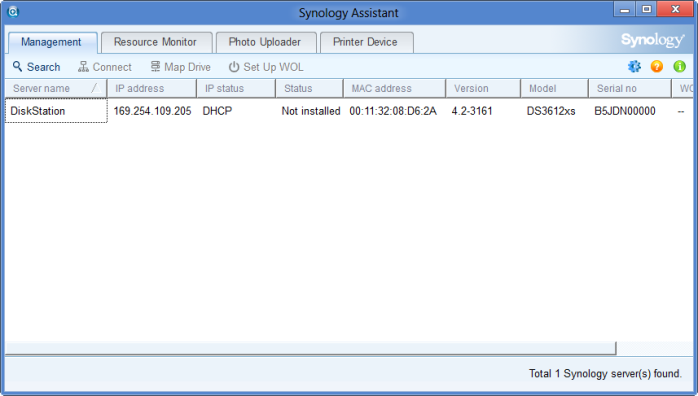
Task: Switch to the Management tab
Action: pos(52,42)
